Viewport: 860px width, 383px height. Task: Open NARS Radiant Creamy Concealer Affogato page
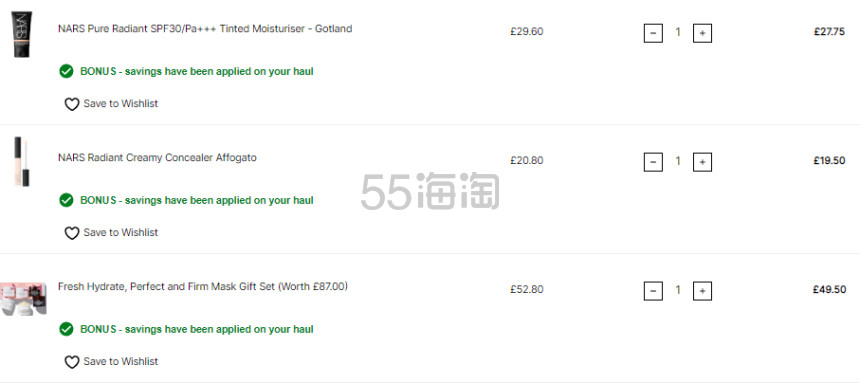click(x=157, y=157)
